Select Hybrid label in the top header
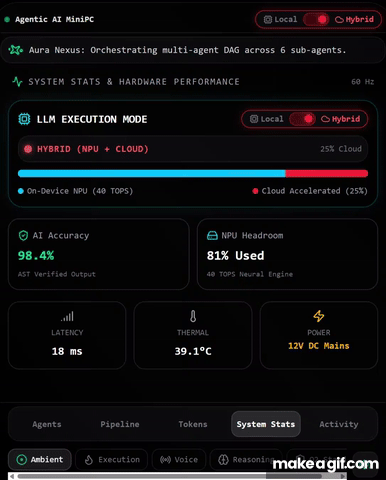 click(354, 19)
